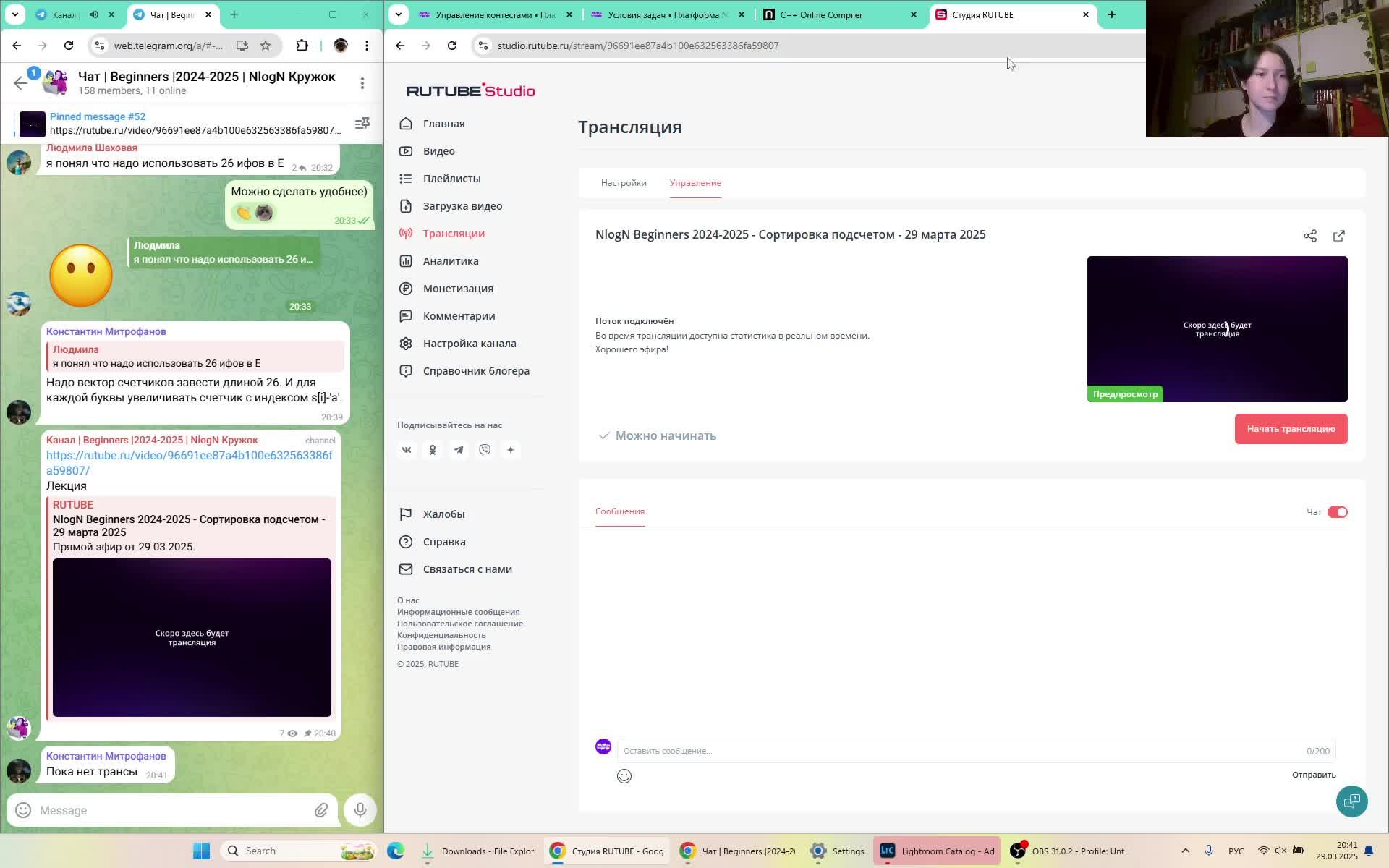
Task: Open emoji picker in RUTUBE chat
Action: click(624, 776)
